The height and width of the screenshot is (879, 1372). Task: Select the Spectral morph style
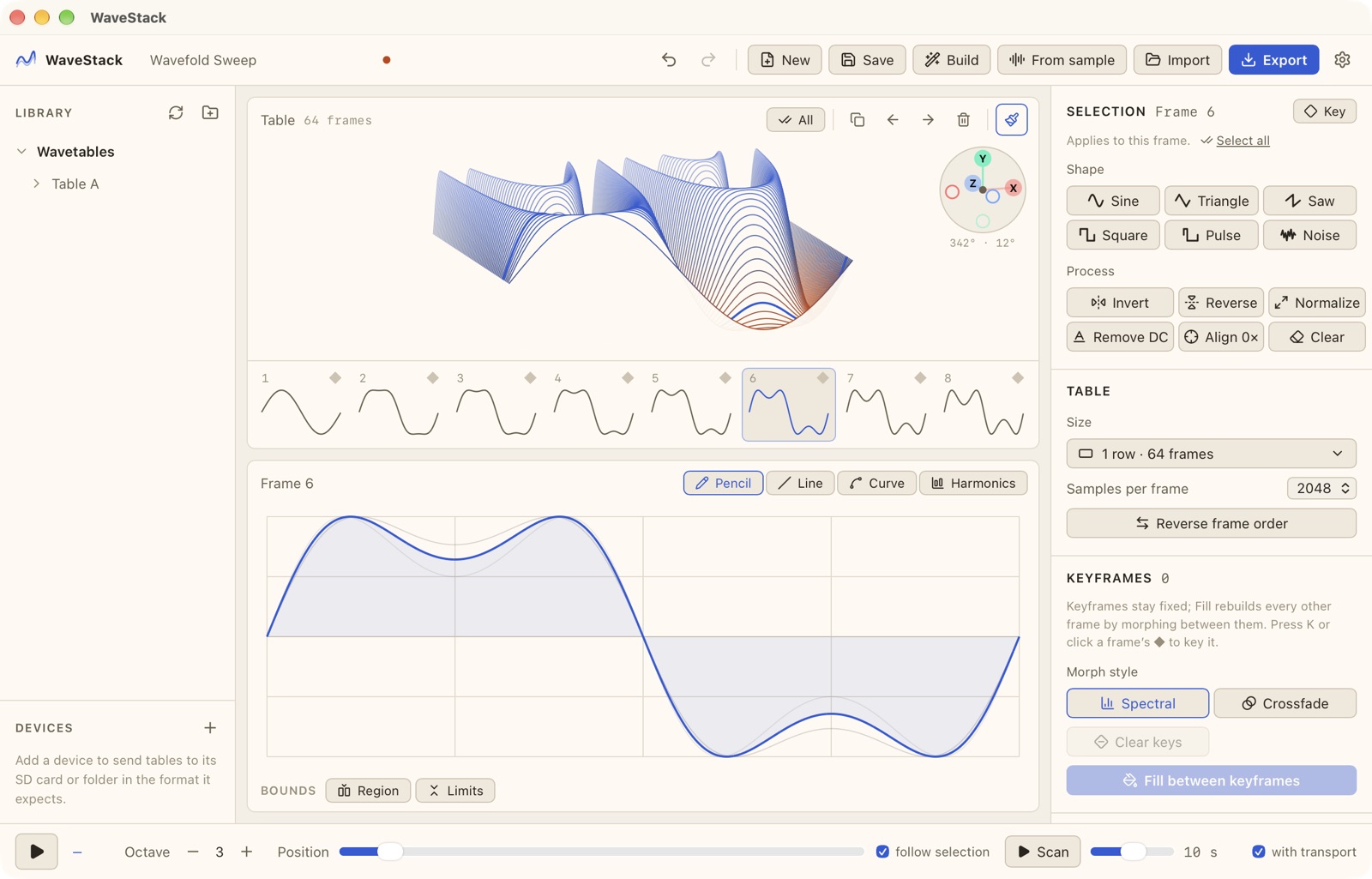pos(1138,703)
